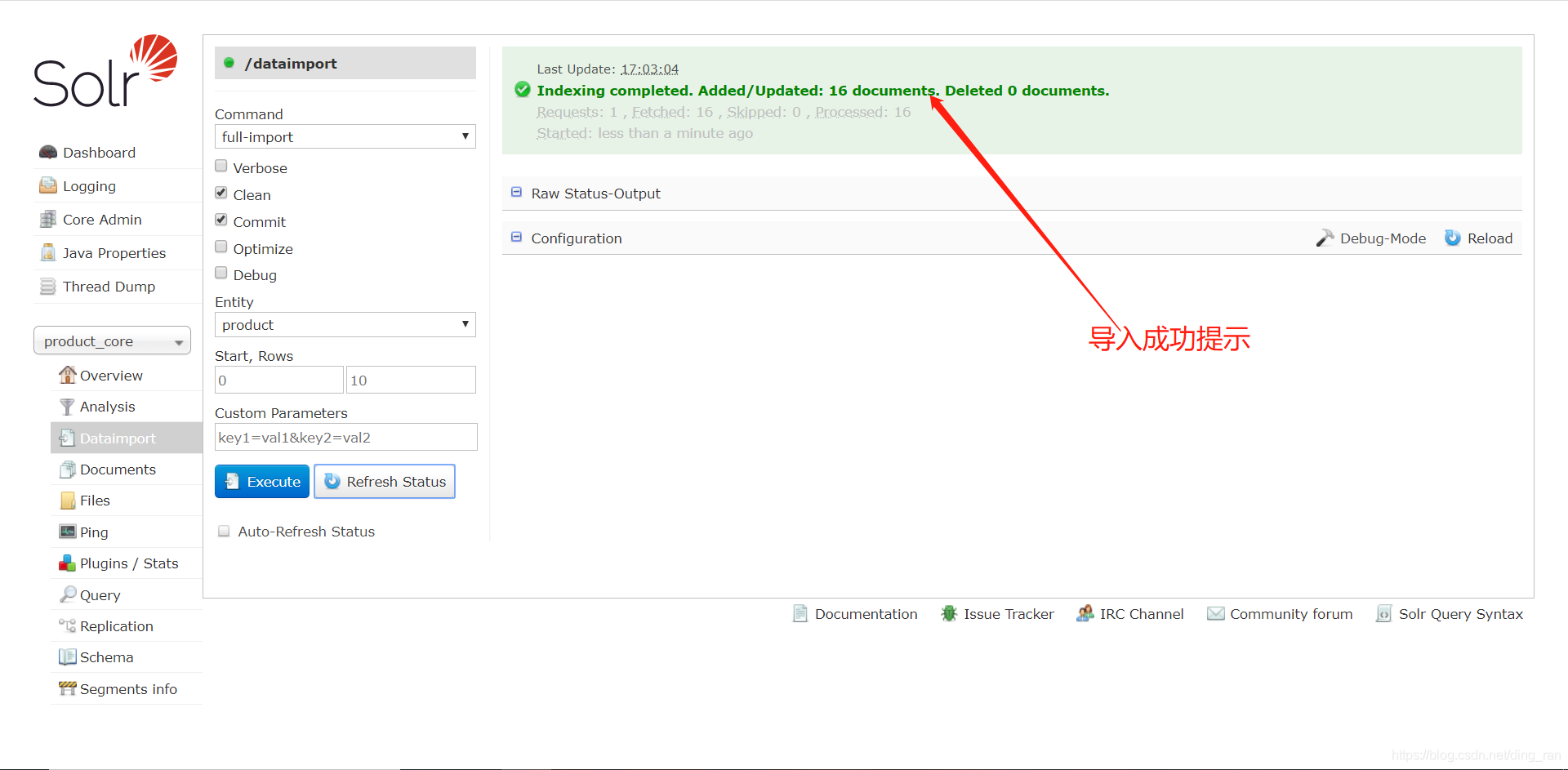Click the Plugins / Stats blocks icon
1568x770 pixels.
pos(67,563)
